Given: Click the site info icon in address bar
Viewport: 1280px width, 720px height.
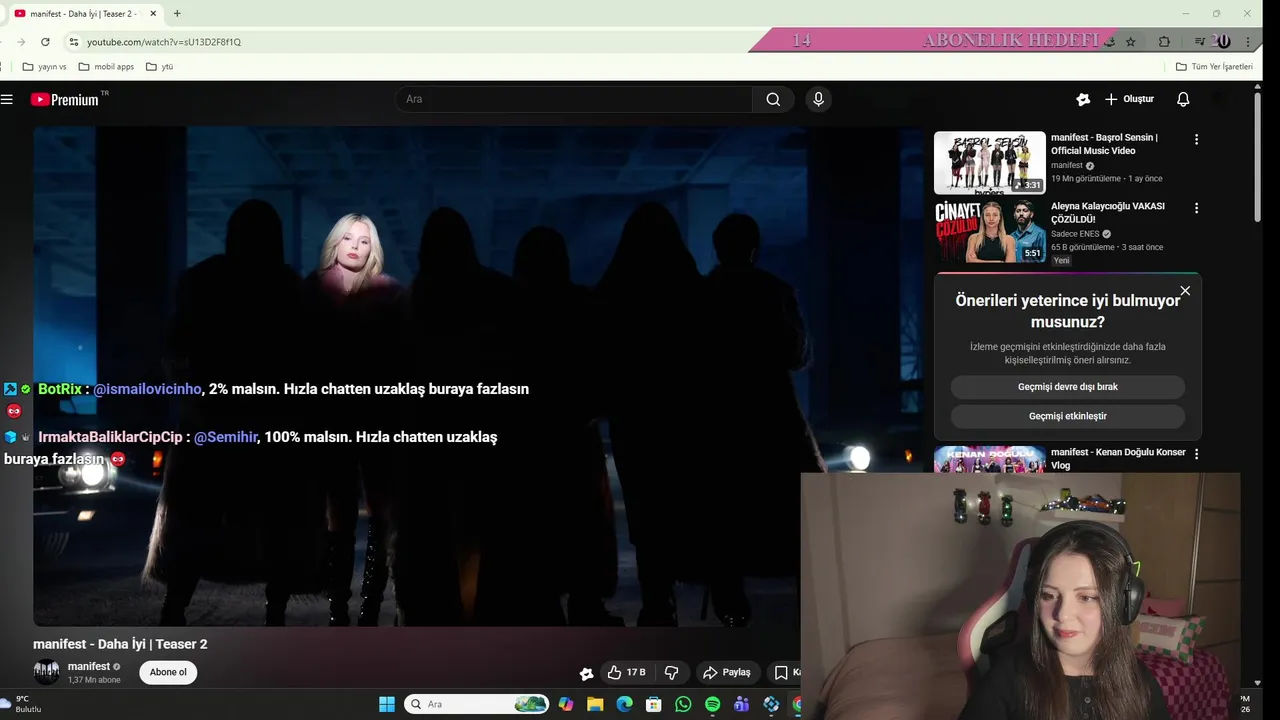Looking at the screenshot, I should (73, 42).
